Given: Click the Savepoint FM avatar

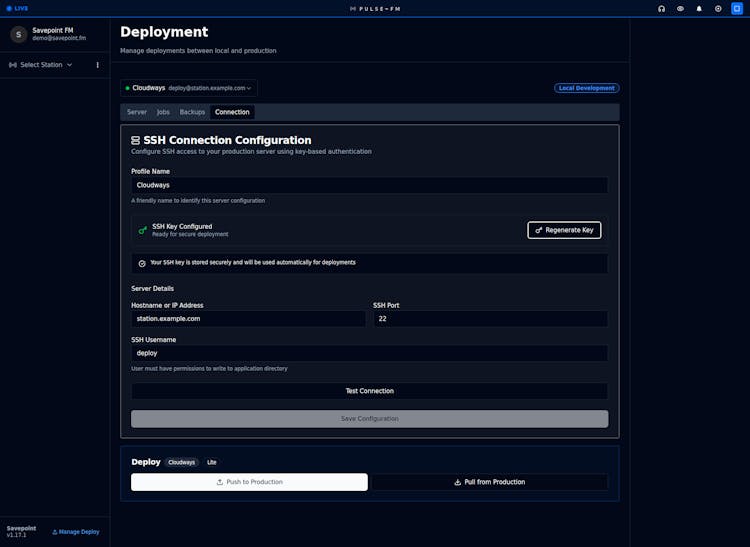Looking at the screenshot, I should point(19,34).
